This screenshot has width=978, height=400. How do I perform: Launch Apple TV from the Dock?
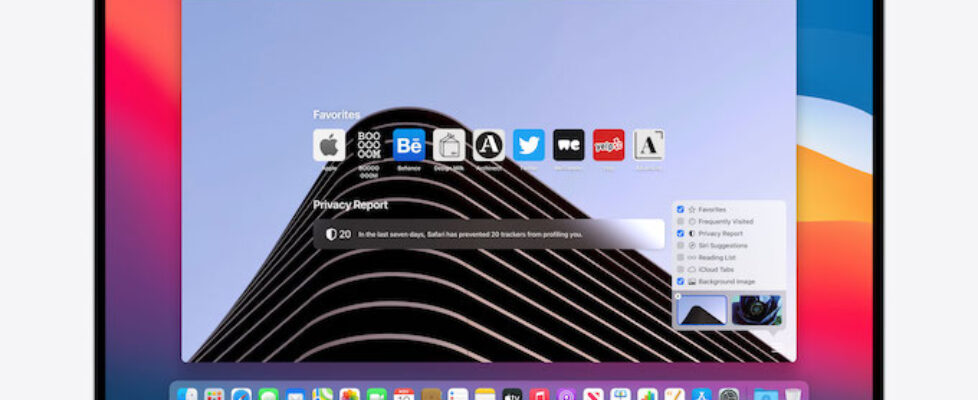coord(512,396)
